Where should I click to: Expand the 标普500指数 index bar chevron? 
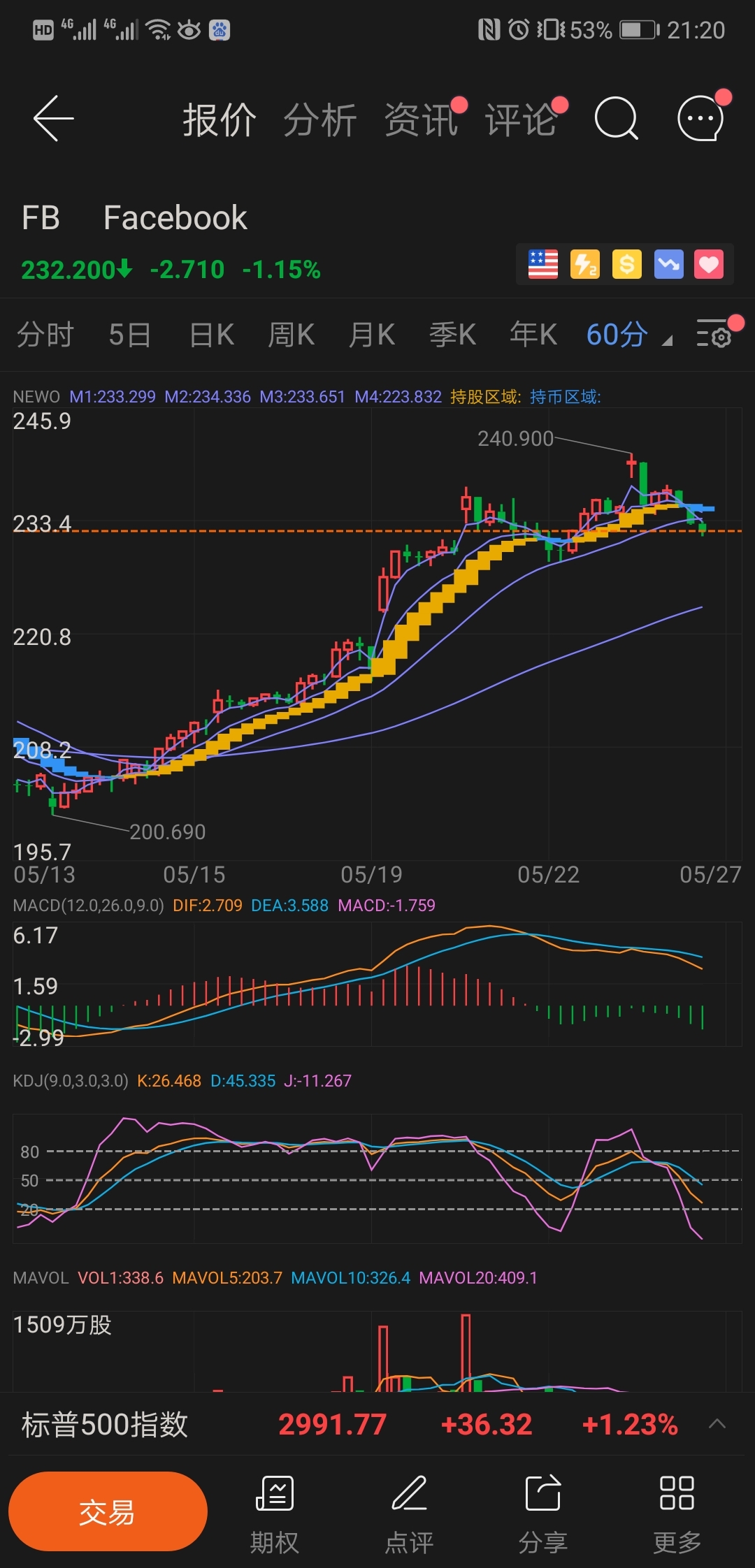717,1423
